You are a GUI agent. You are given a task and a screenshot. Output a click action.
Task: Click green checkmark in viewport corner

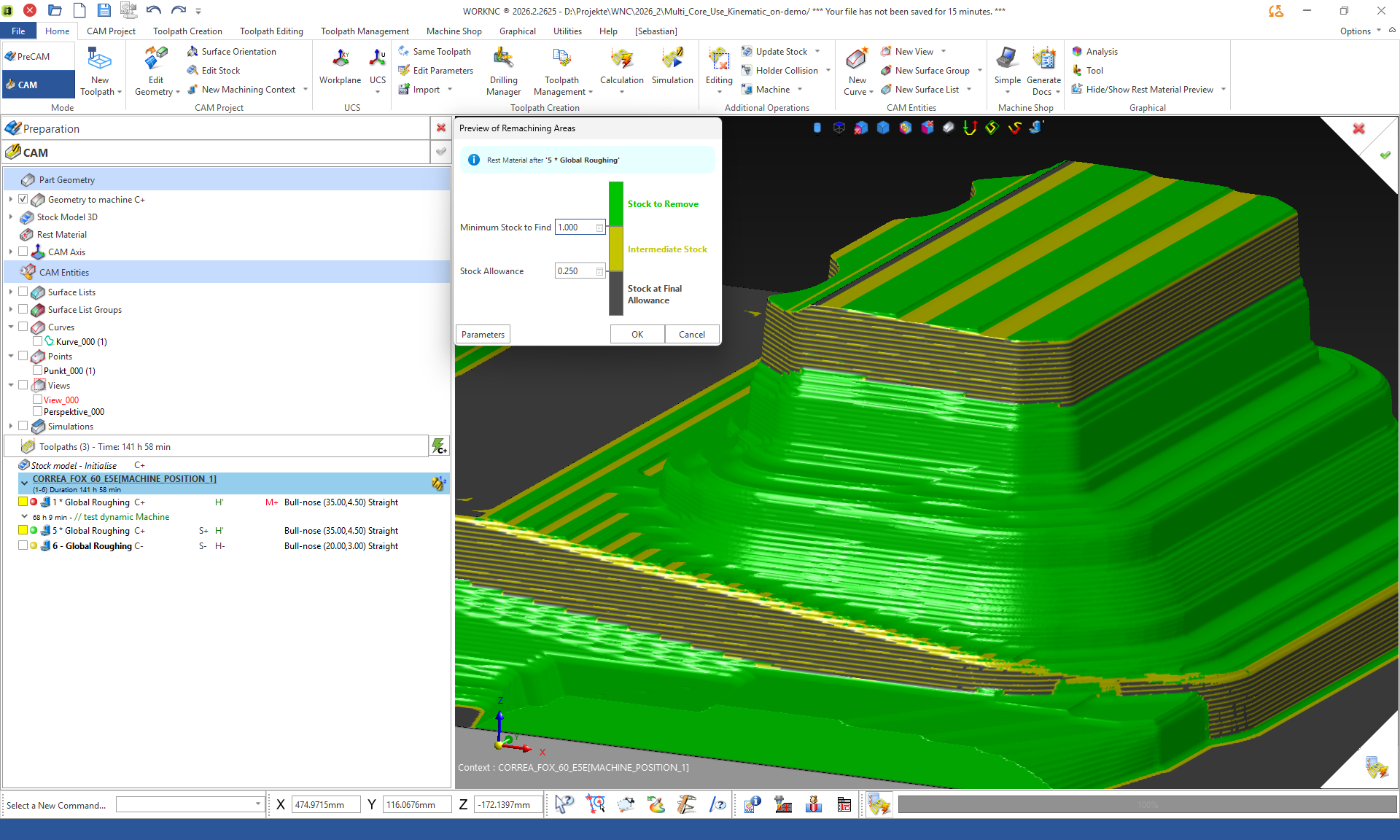coord(1385,155)
